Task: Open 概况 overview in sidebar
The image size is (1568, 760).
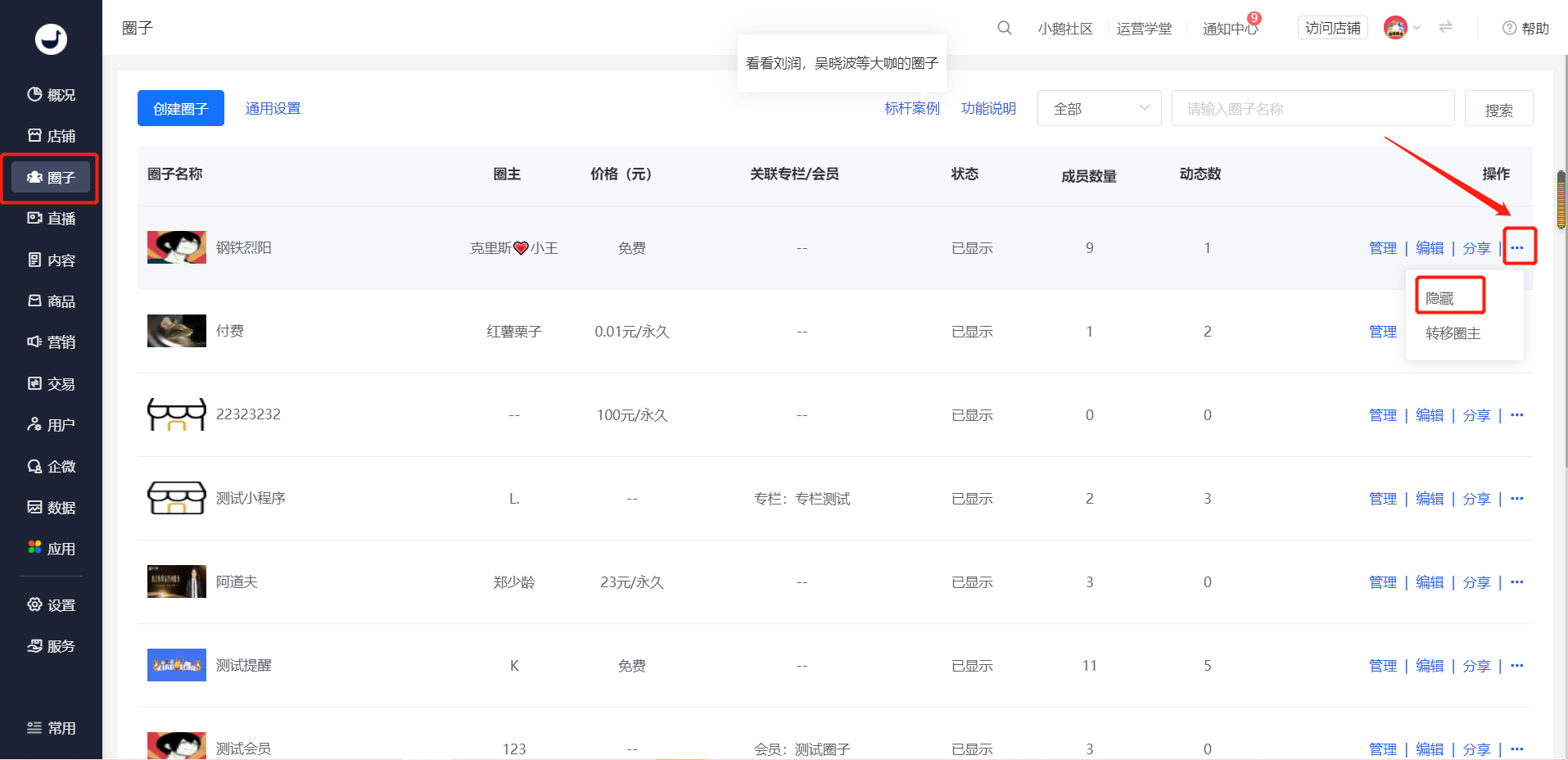Action: (51, 95)
